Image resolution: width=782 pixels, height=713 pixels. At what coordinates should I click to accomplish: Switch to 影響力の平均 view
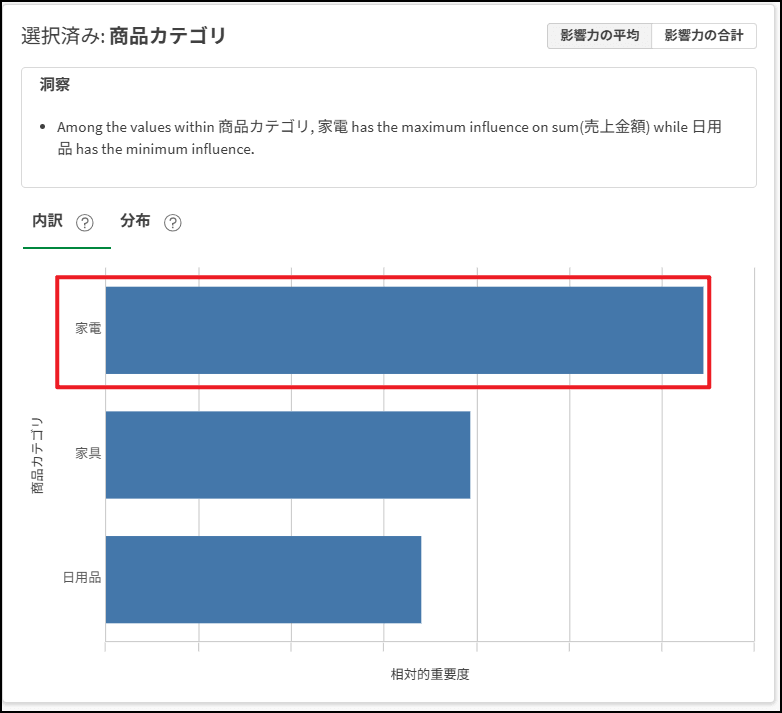pos(599,36)
